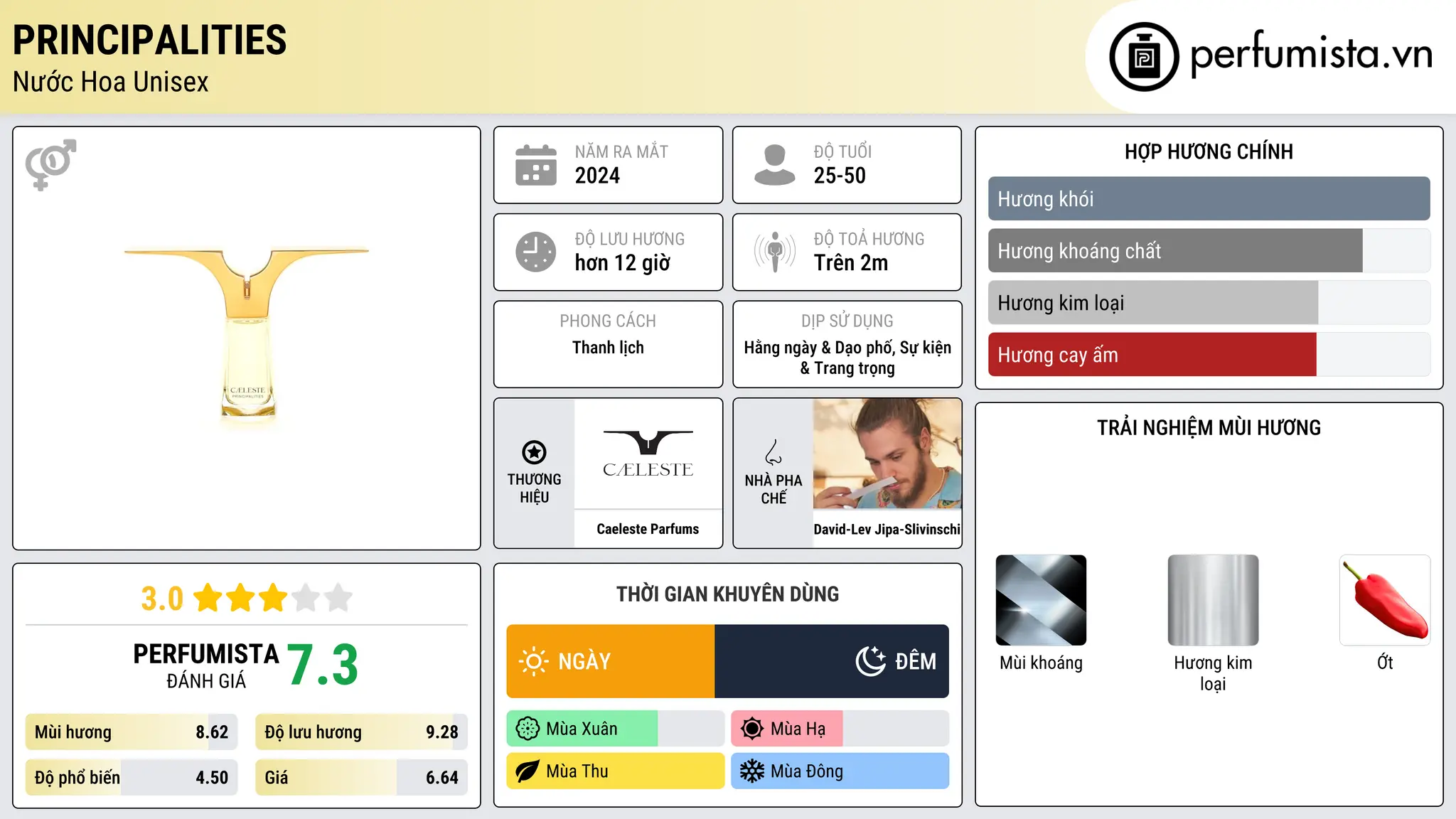1456x819 pixels.
Task: Click the Nước Hoa Unisex subtitle
Action: click(111, 82)
